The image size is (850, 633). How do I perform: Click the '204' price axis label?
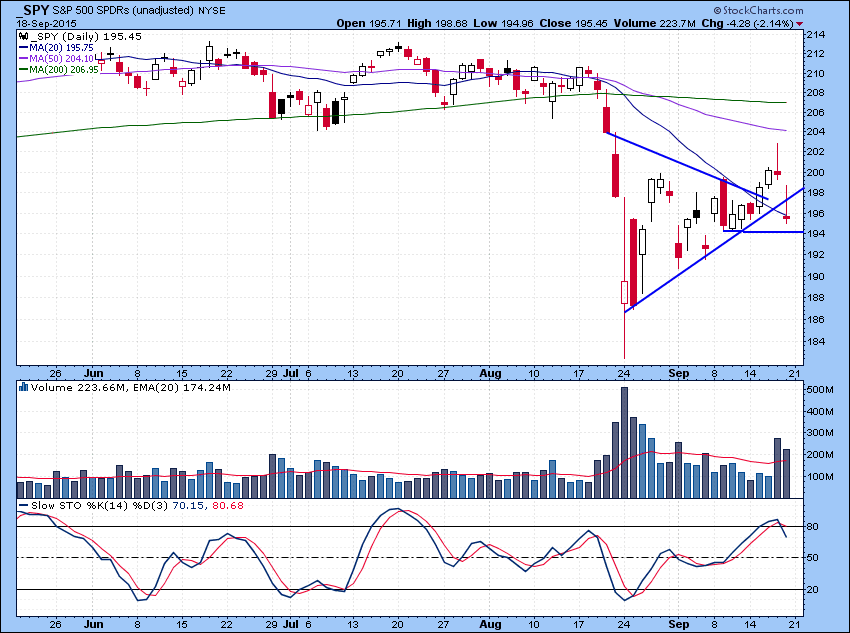click(816, 132)
